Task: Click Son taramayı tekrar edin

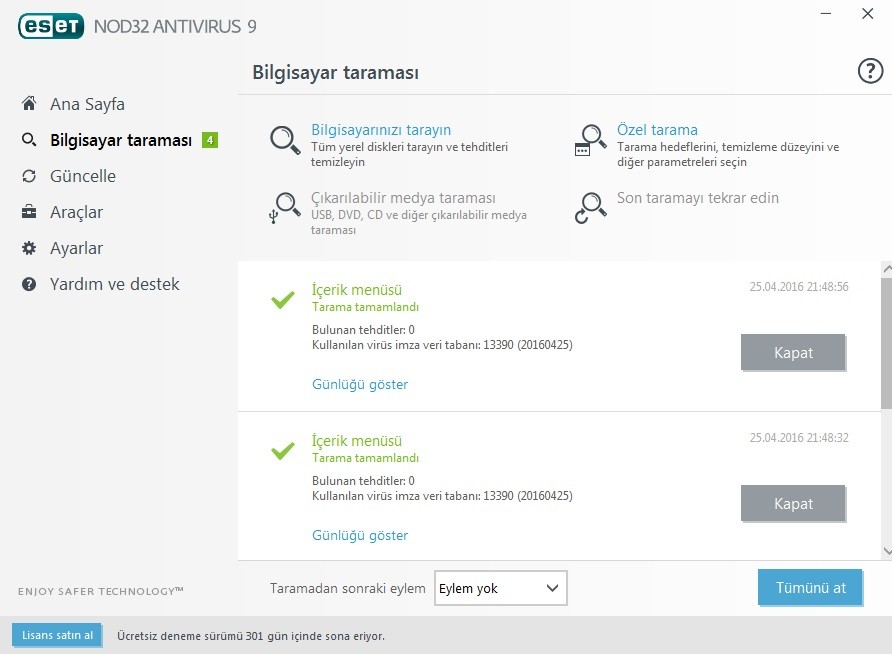Action: coord(697,198)
